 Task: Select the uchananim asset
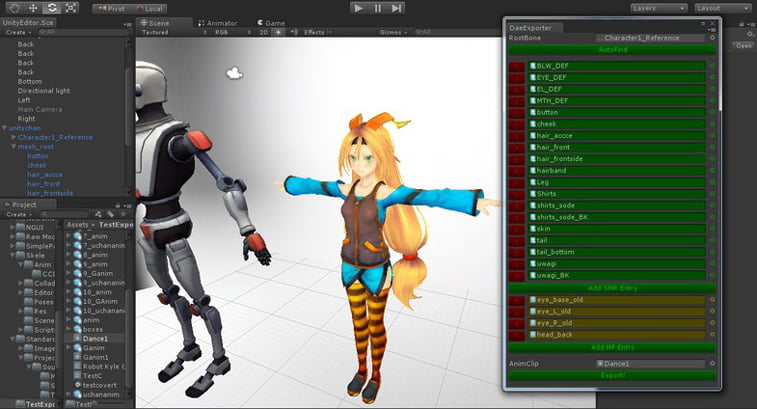point(96,395)
